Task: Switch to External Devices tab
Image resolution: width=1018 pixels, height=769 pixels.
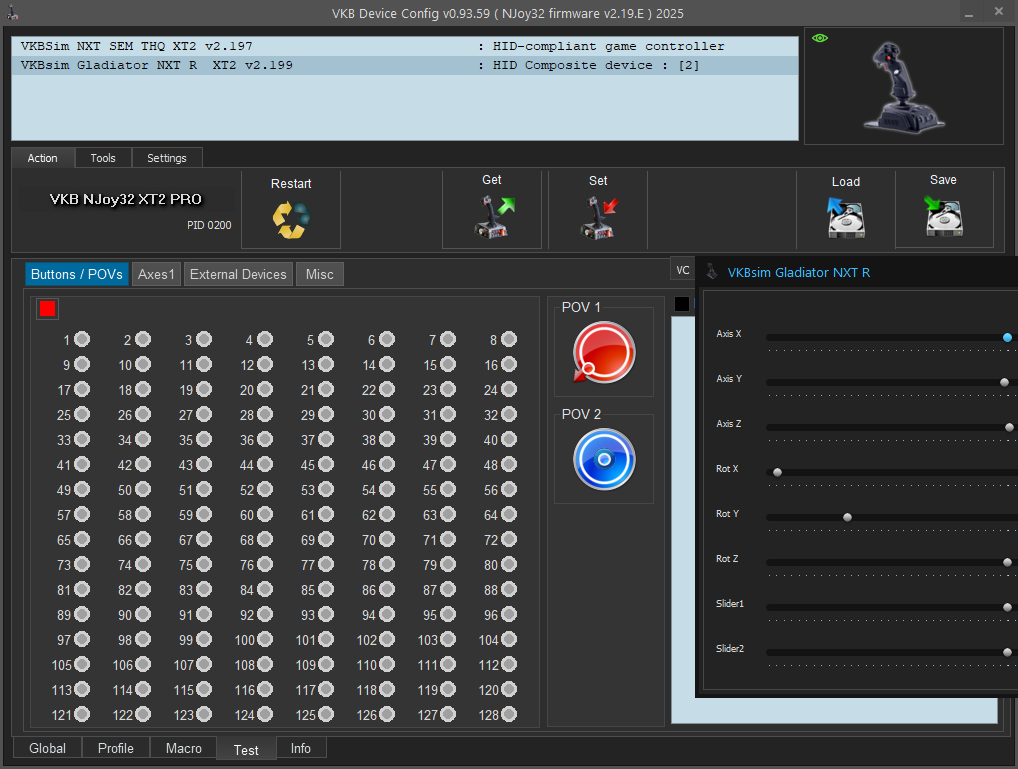Action: [x=238, y=274]
